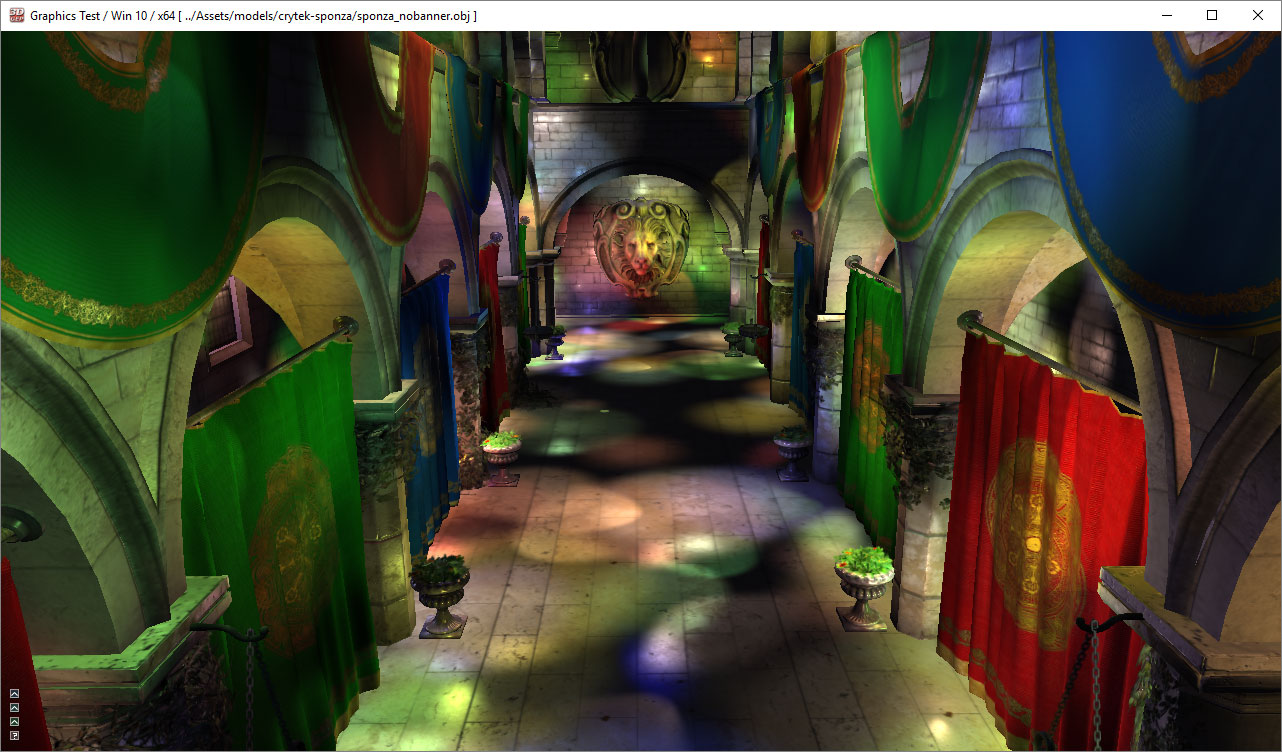Click the Graphics Test application icon
This screenshot has width=1282, height=752.
[x=16, y=15]
